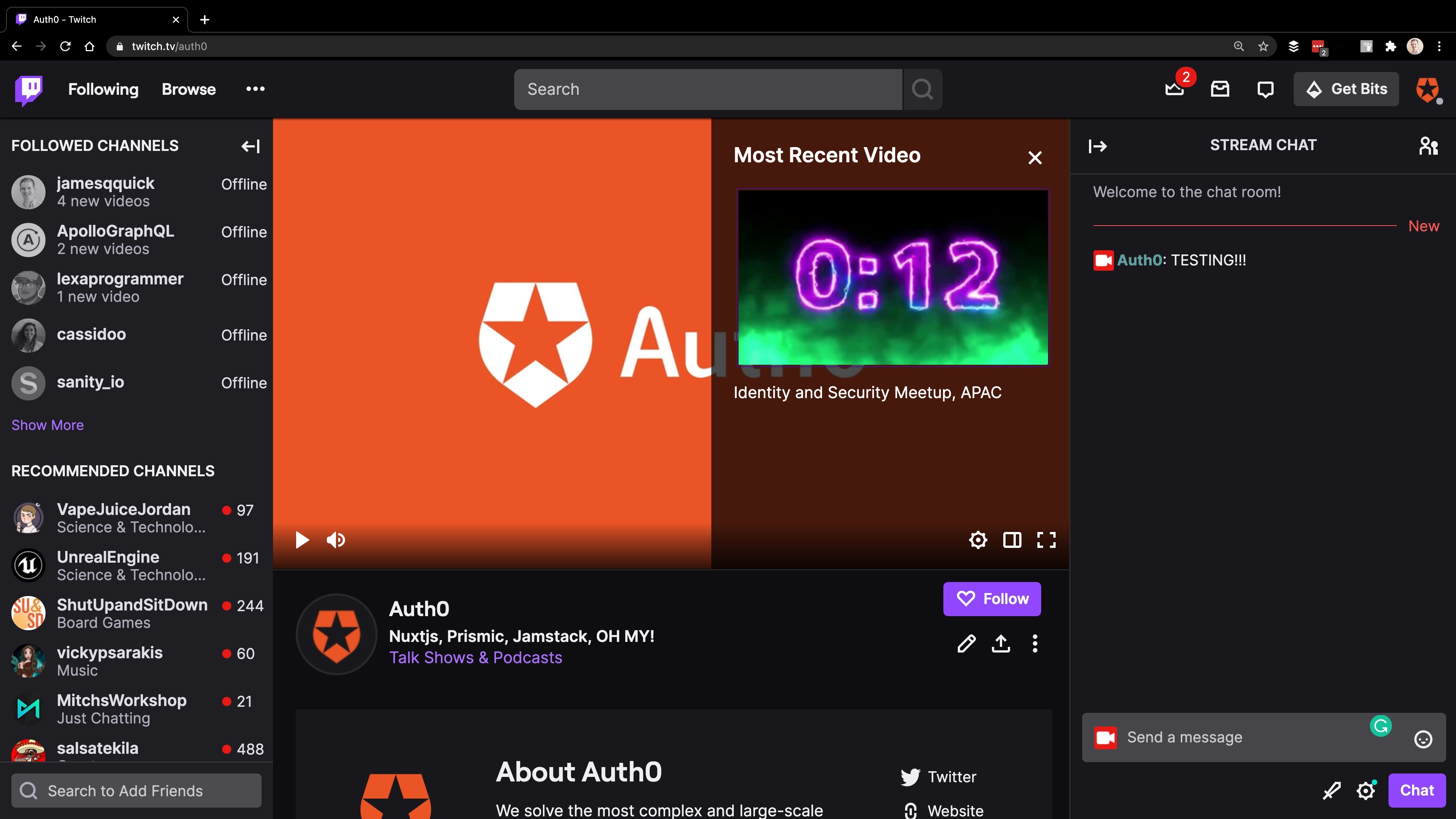Image resolution: width=1456 pixels, height=819 pixels.
Task: Collapse the Followed Channels sidebar
Action: point(250,146)
